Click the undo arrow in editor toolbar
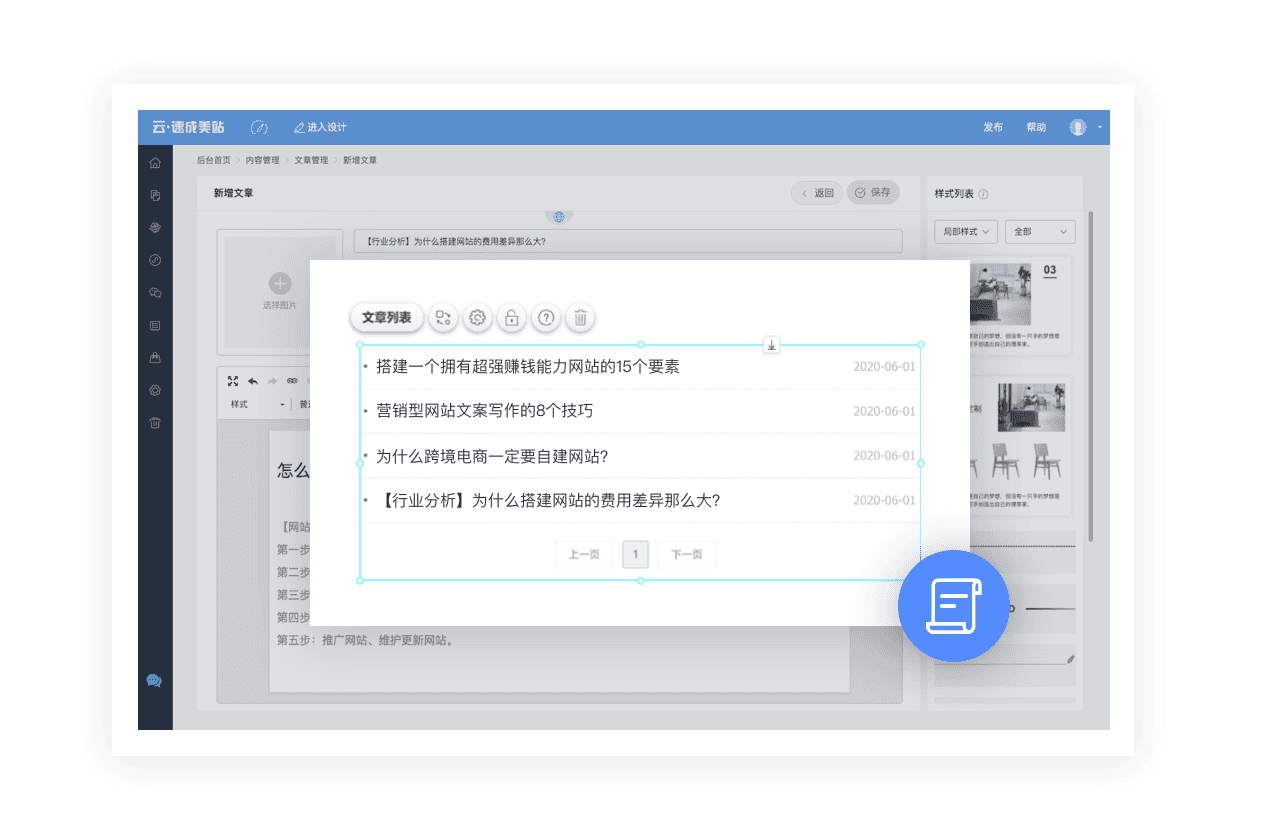 pos(253,381)
